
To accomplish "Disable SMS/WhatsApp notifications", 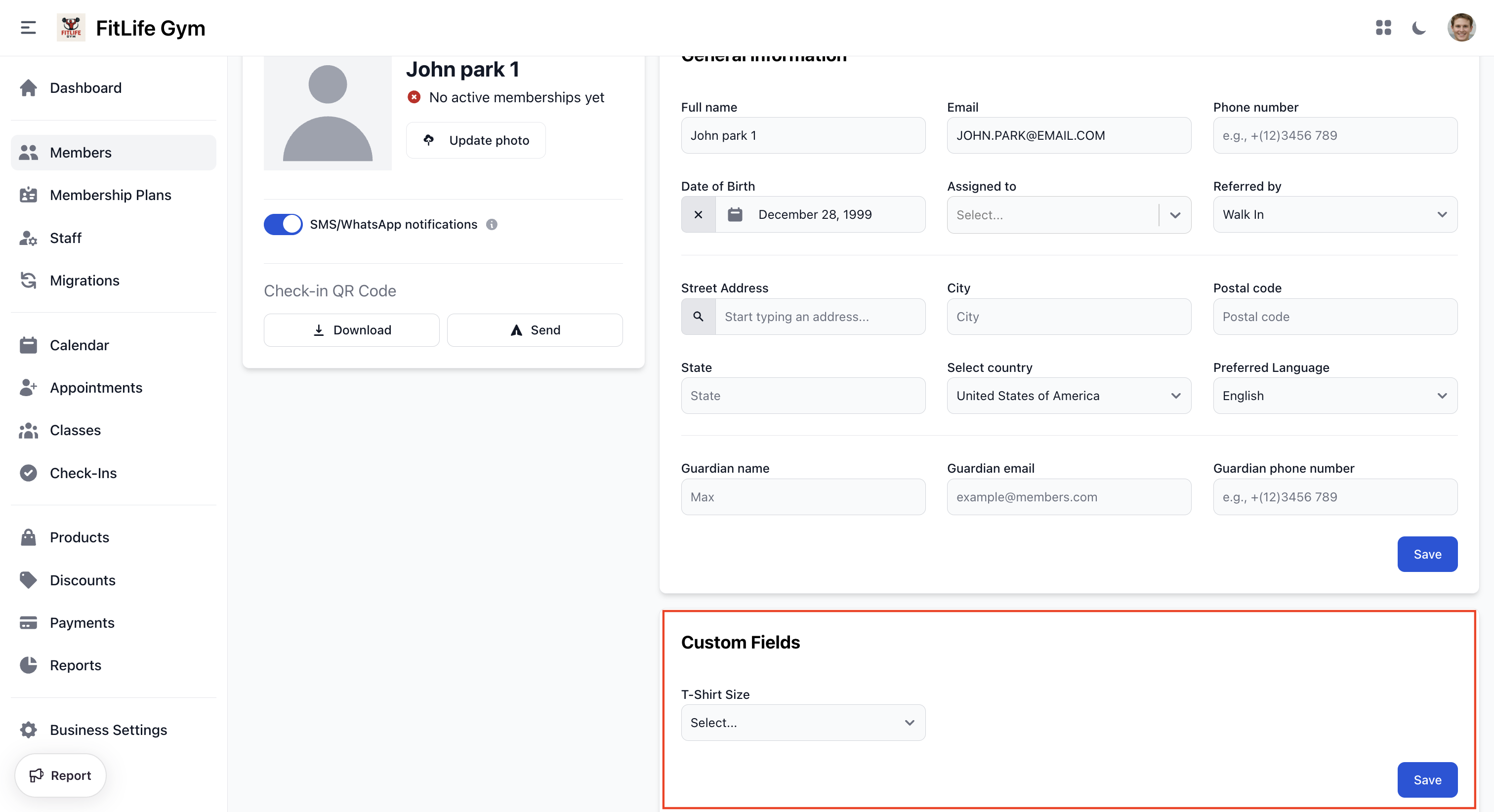I will [x=283, y=224].
